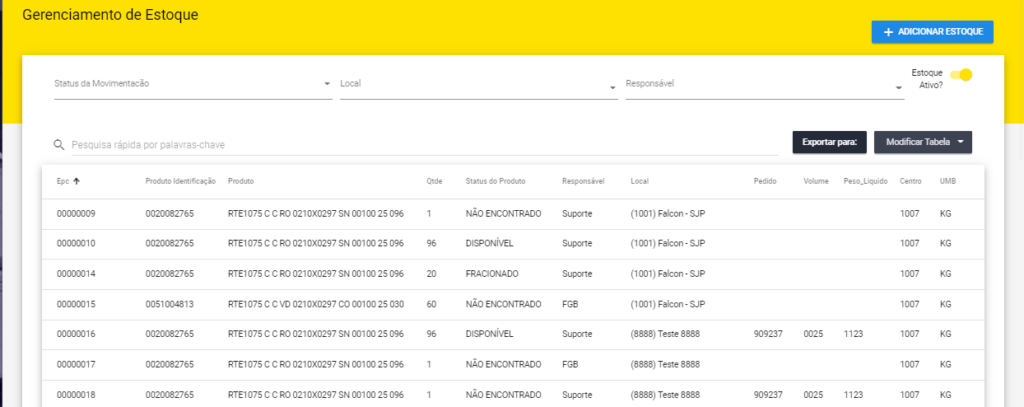Click the plus icon in Adicionar Estoque
Image resolution: width=1024 pixels, height=407 pixels.
tap(888, 32)
